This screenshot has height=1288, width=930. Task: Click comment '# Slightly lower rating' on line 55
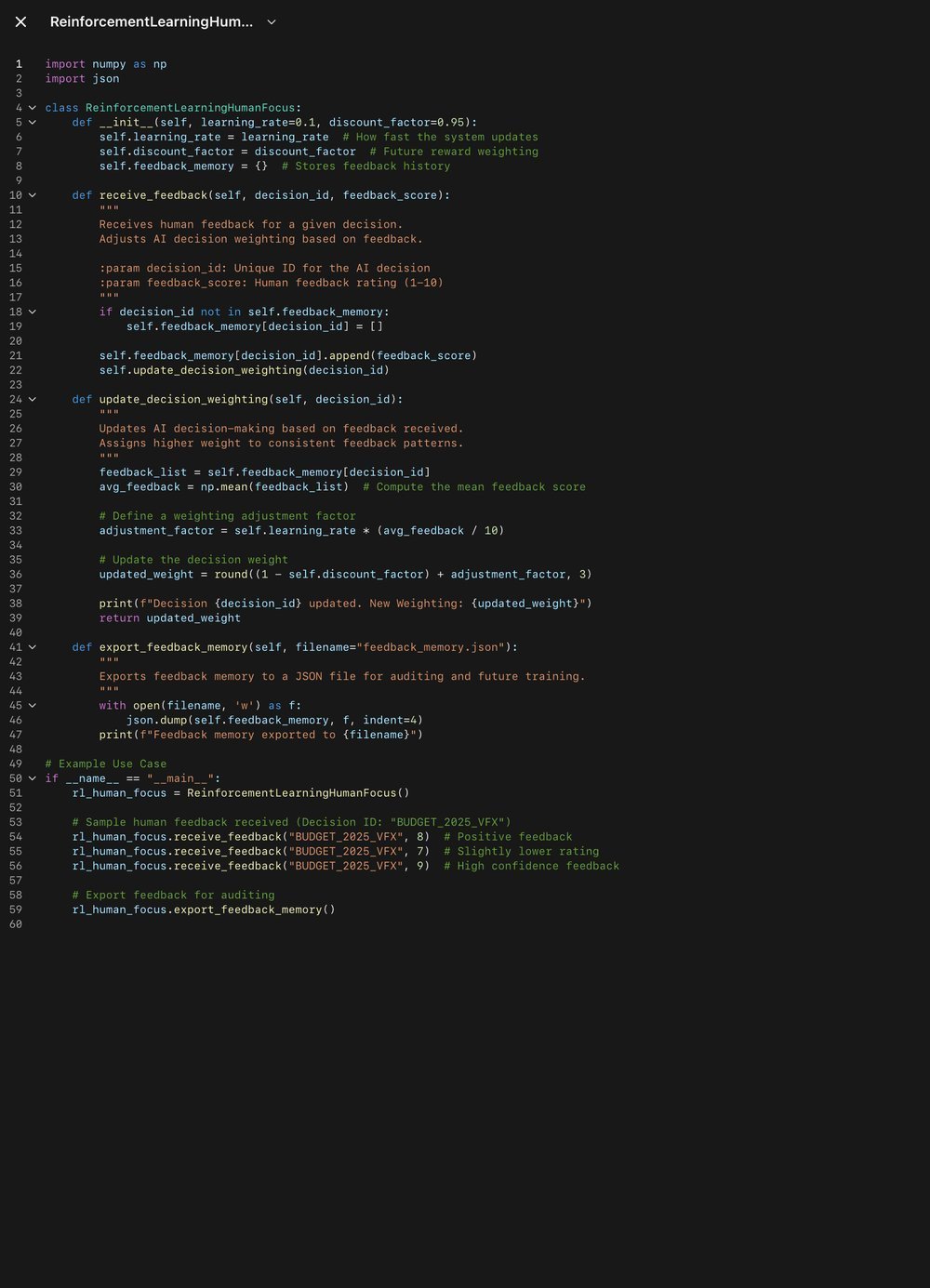(522, 852)
